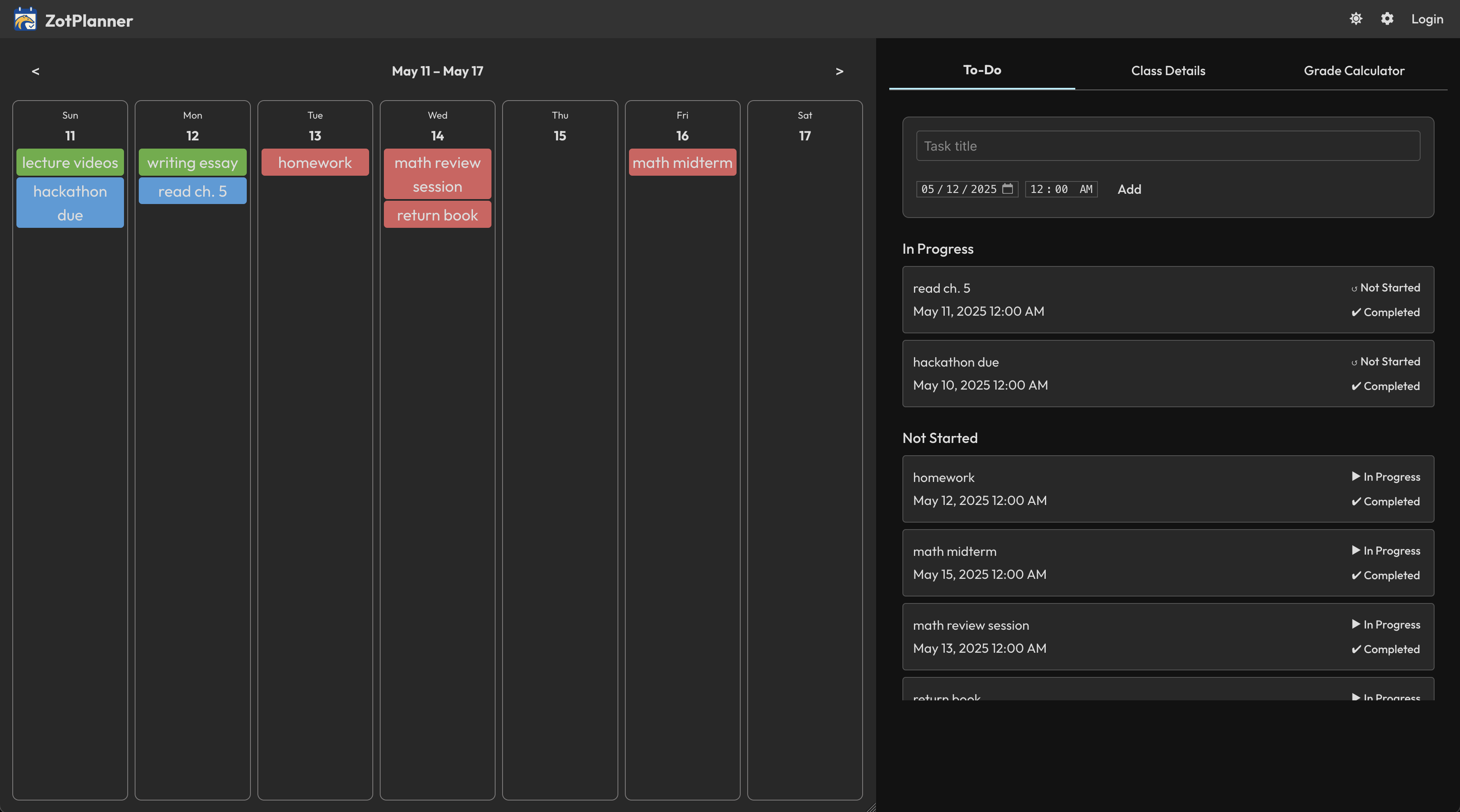Click the Login link

click(1427, 19)
